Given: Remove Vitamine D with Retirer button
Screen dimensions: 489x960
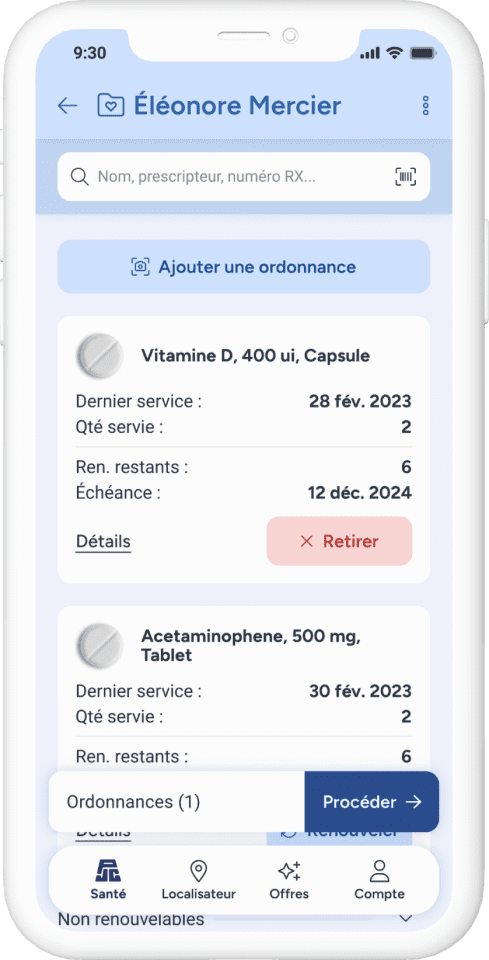Looking at the screenshot, I should click(x=340, y=541).
